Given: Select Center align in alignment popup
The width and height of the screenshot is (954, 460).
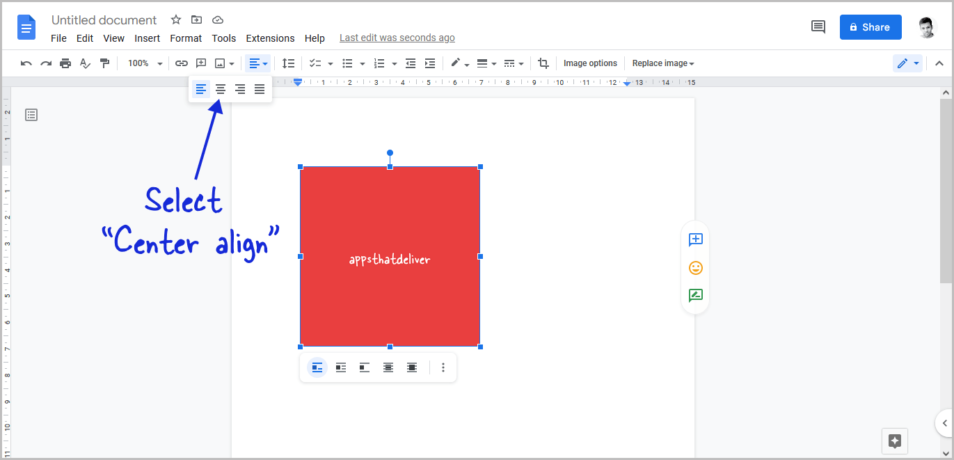Looking at the screenshot, I should tap(220, 89).
